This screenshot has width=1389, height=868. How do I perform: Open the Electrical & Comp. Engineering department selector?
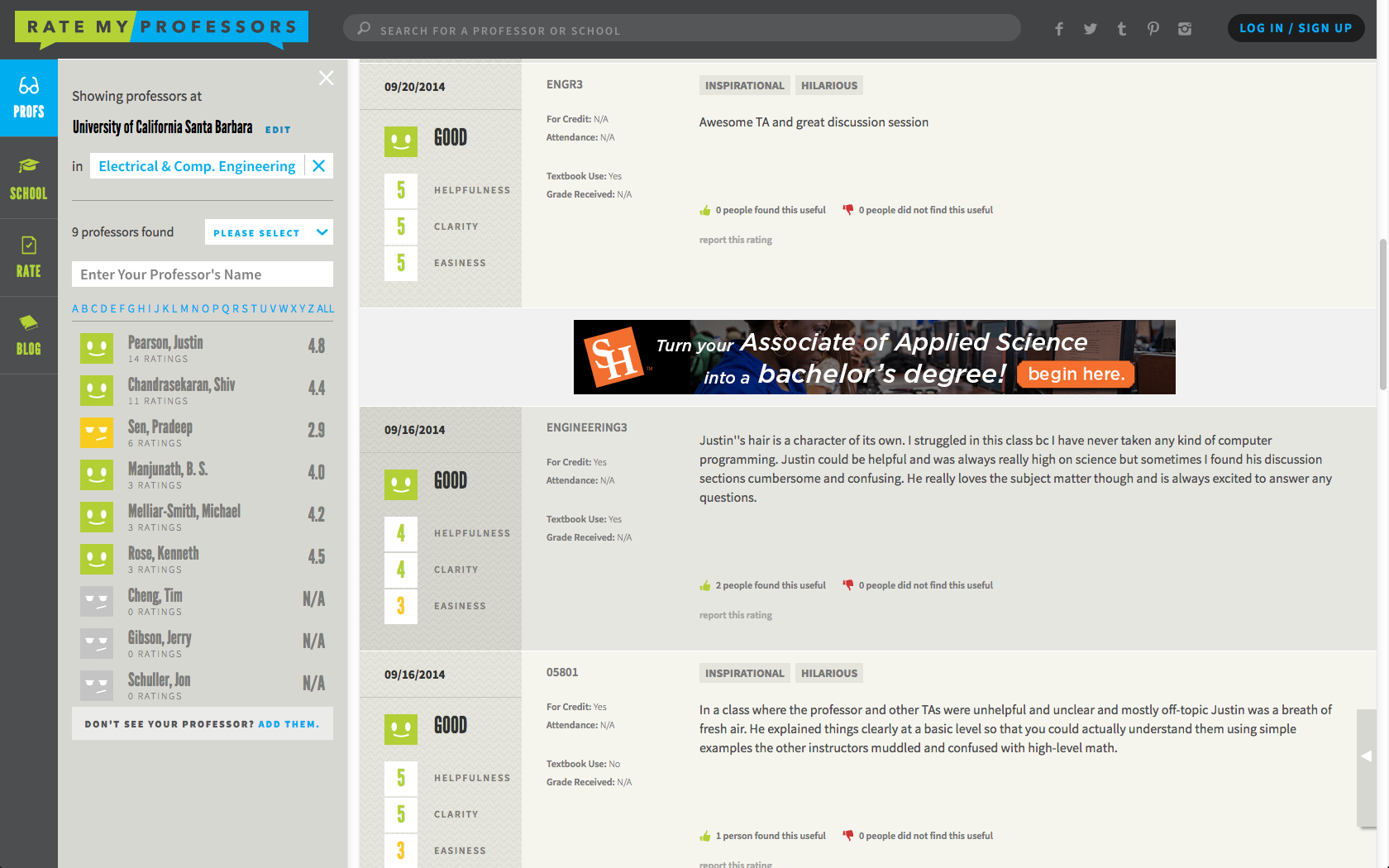click(x=197, y=166)
